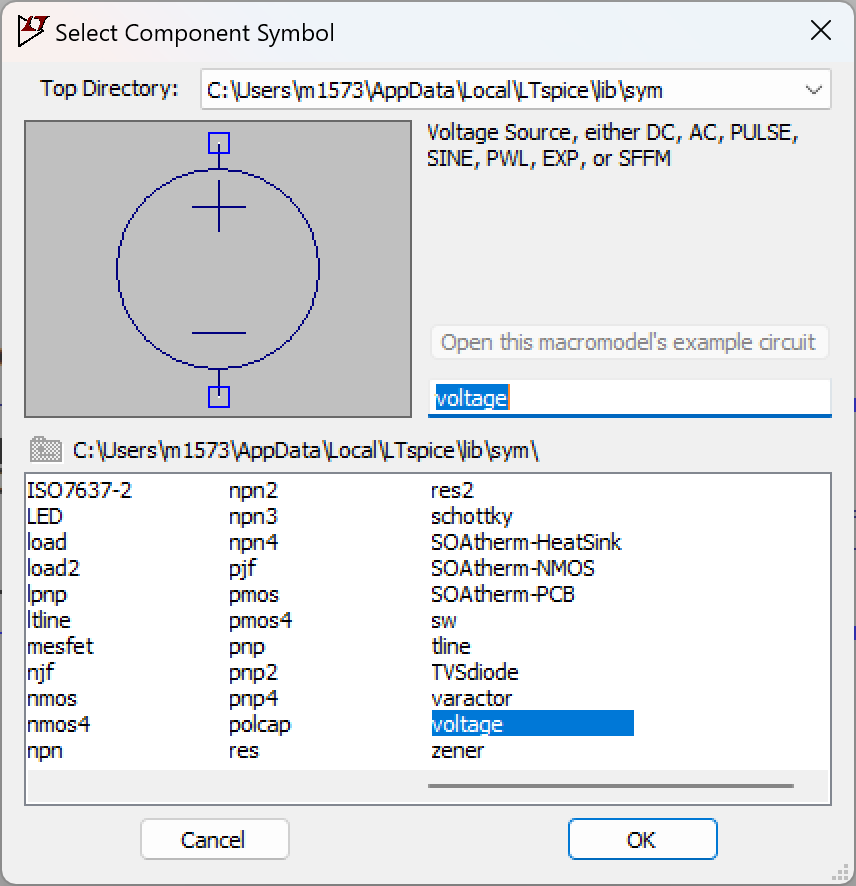Close the Select Component Symbol dialog
The image size is (856, 886).
pyautogui.click(x=820, y=31)
